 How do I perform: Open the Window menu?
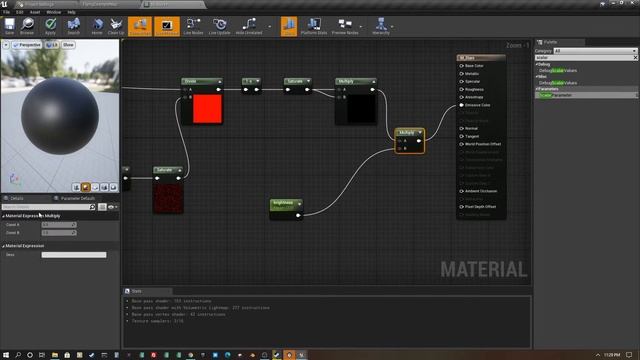coord(53,12)
